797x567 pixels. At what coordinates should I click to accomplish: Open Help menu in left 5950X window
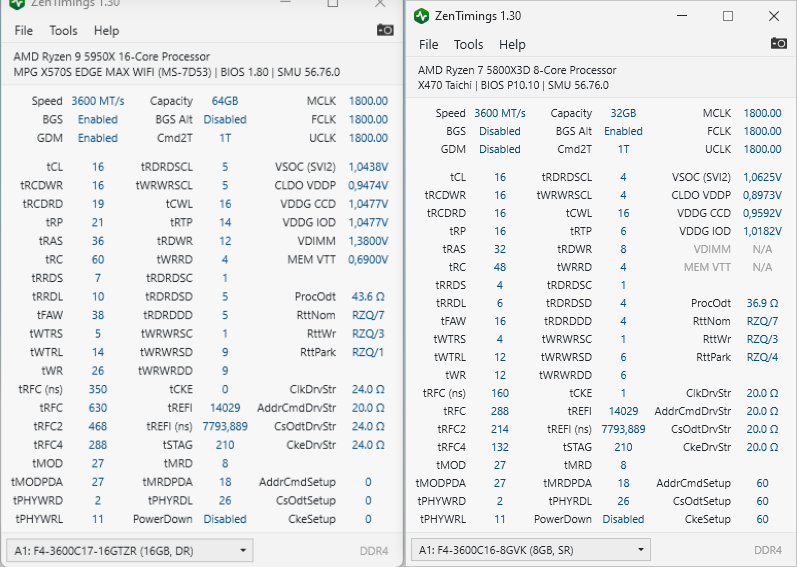[x=106, y=30]
